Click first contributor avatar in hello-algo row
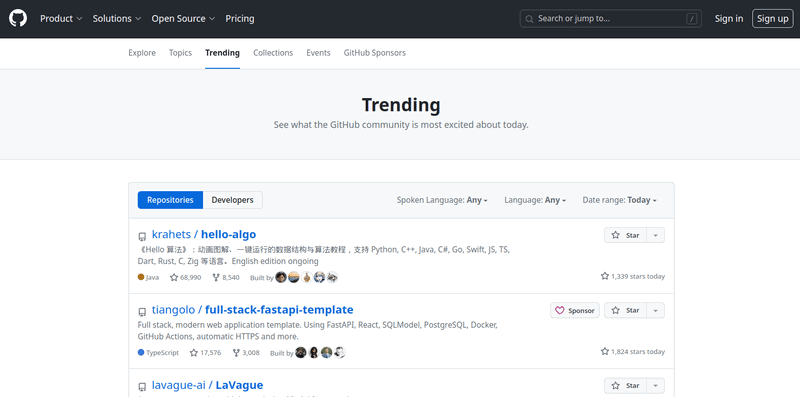The image size is (800, 397). [281, 277]
